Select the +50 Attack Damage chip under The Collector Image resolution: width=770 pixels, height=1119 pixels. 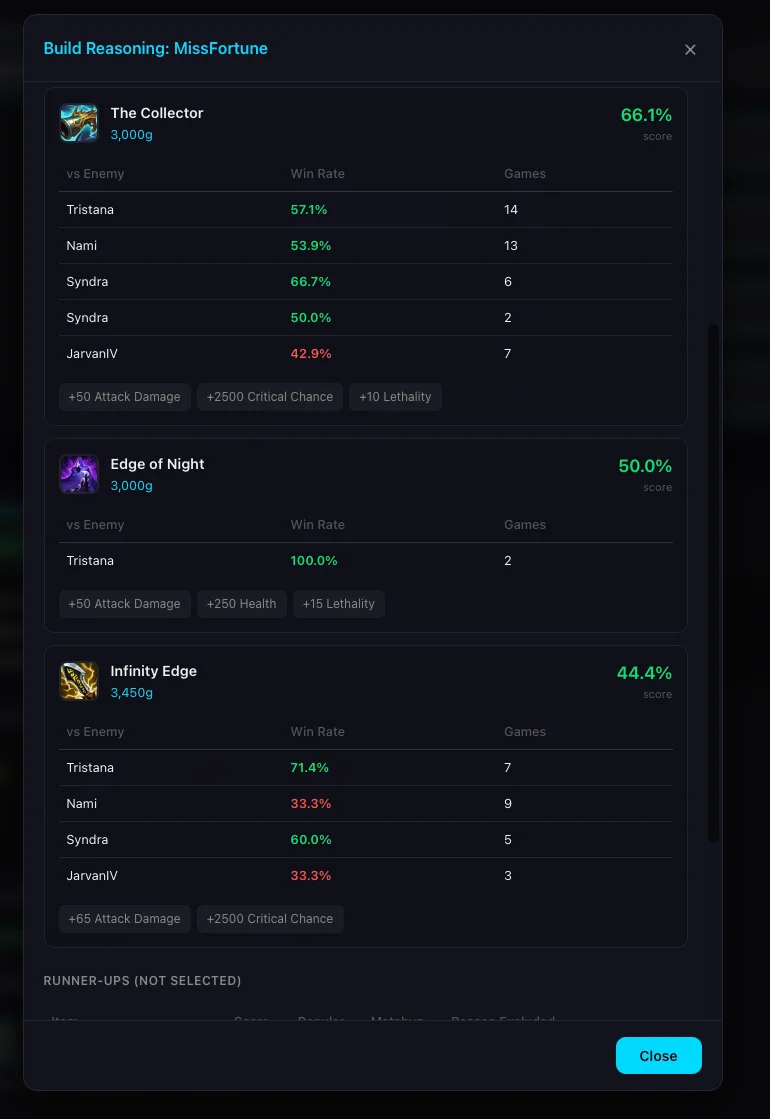click(x=124, y=396)
